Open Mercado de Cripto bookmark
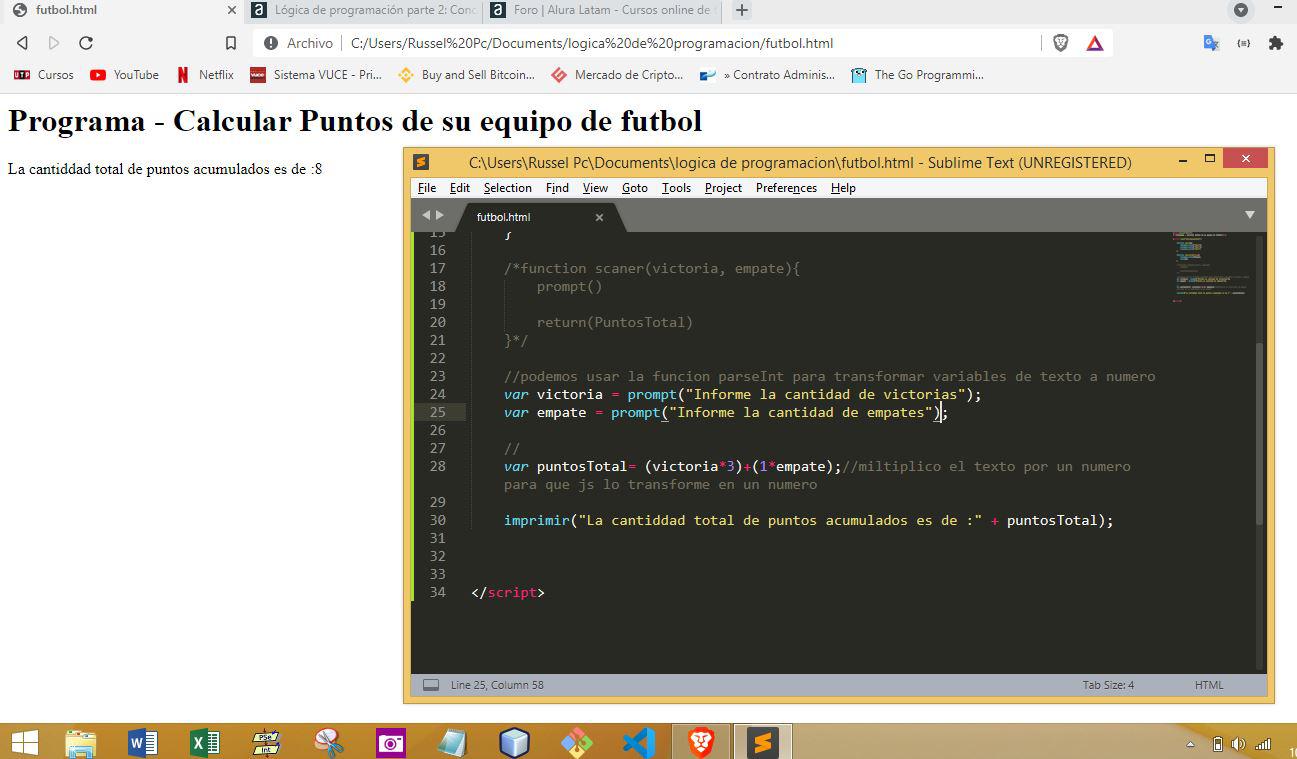The width and height of the screenshot is (1297, 759). click(x=617, y=75)
